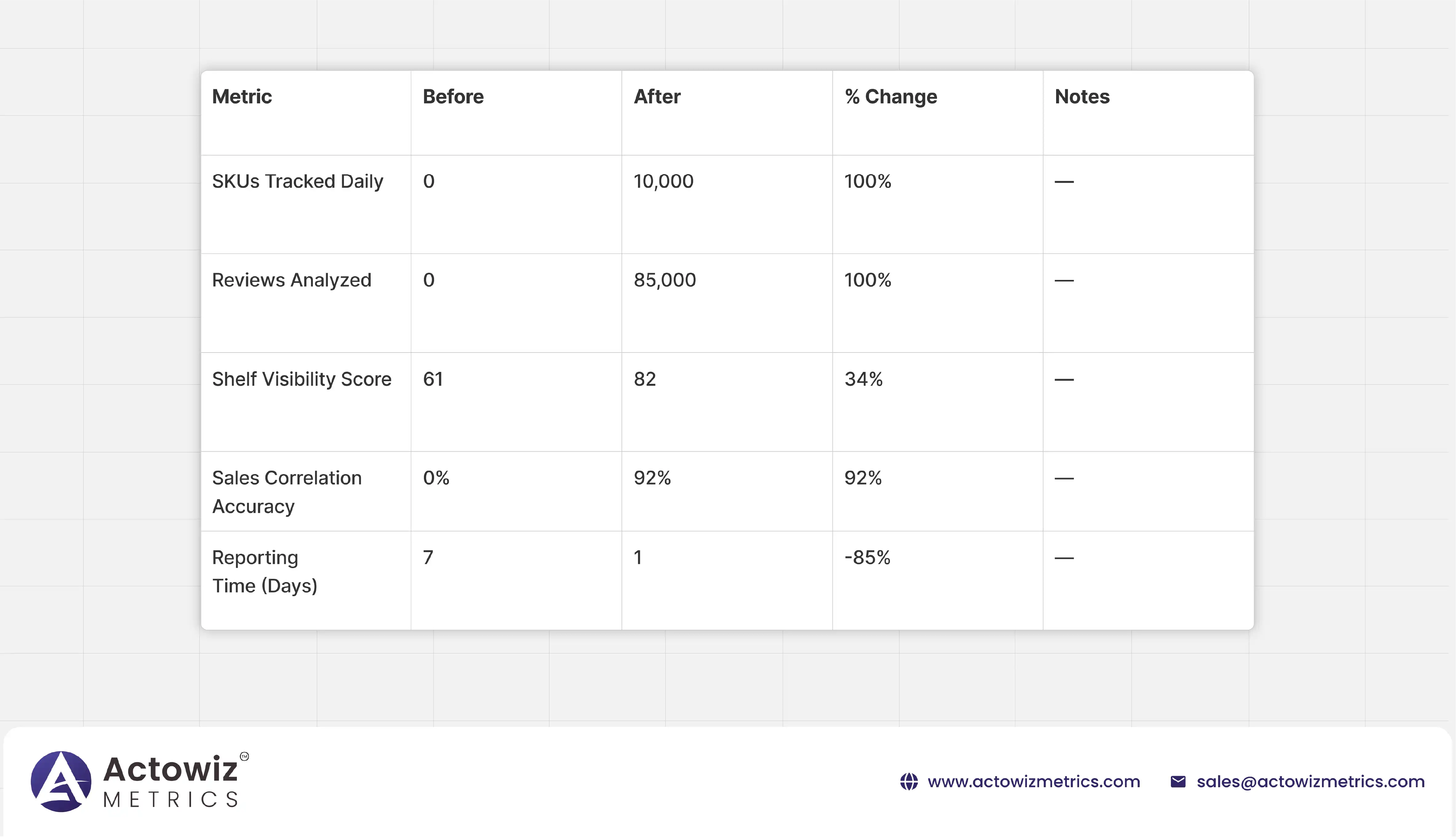Select the % Change column header
The height and width of the screenshot is (837, 1456).
[890, 97]
